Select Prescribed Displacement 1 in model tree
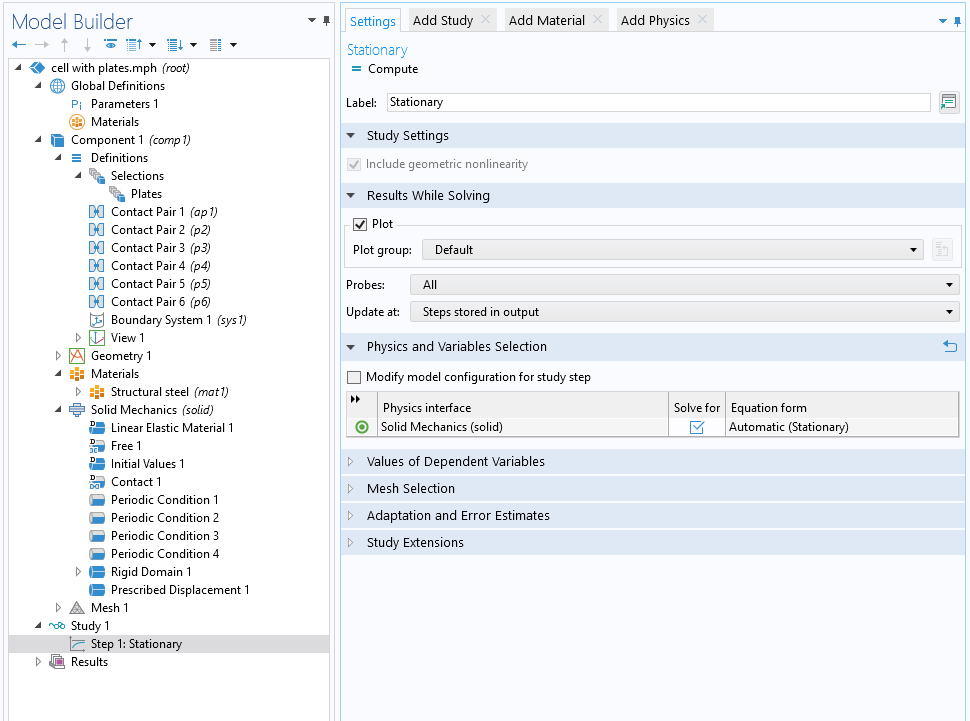Viewport: 970px width, 721px height. pos(179,590)
